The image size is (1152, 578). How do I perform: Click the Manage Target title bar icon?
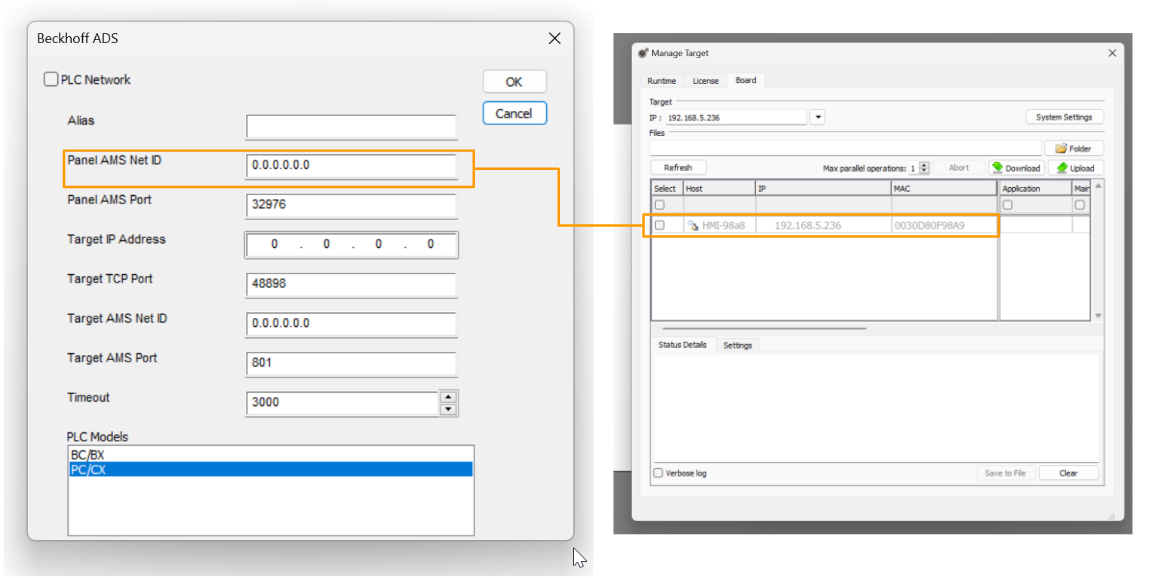(641, 53)
